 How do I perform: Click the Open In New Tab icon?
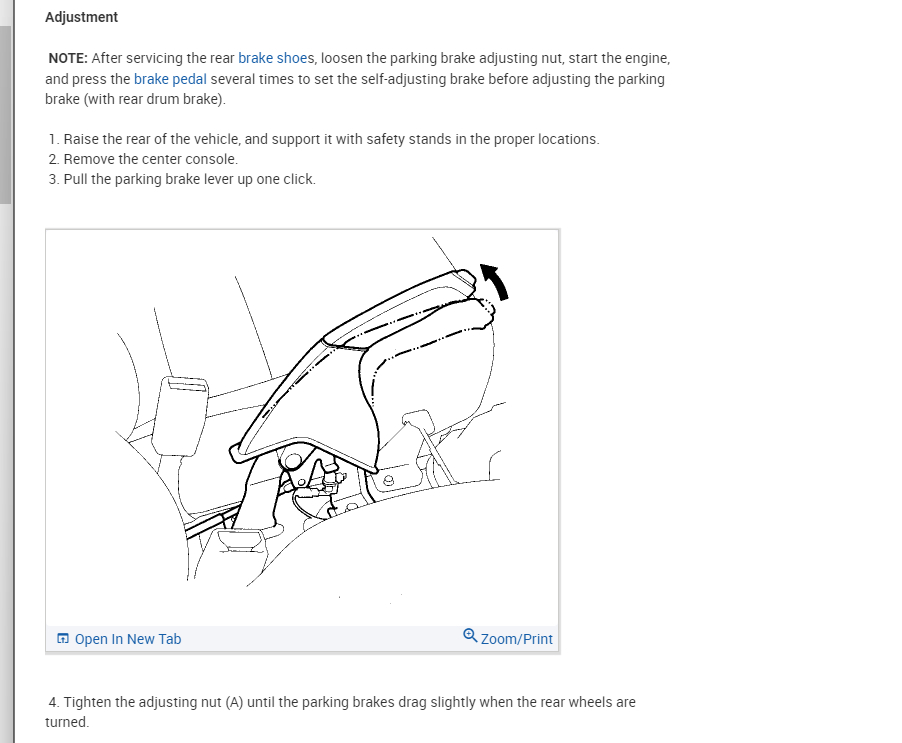tap(63, 638)
